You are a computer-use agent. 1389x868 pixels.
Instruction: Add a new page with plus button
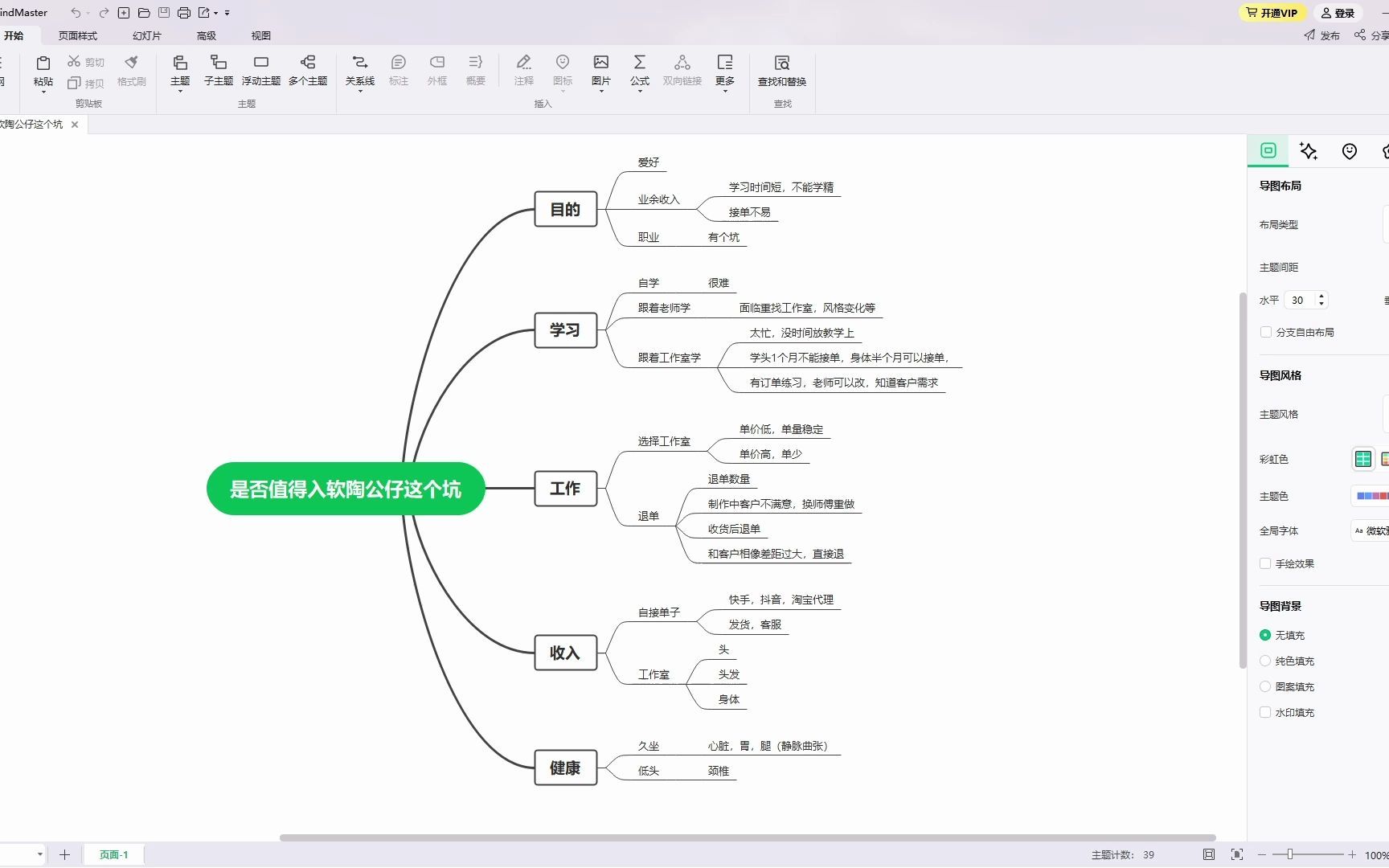pyautogui.click(x=65, y=854)
